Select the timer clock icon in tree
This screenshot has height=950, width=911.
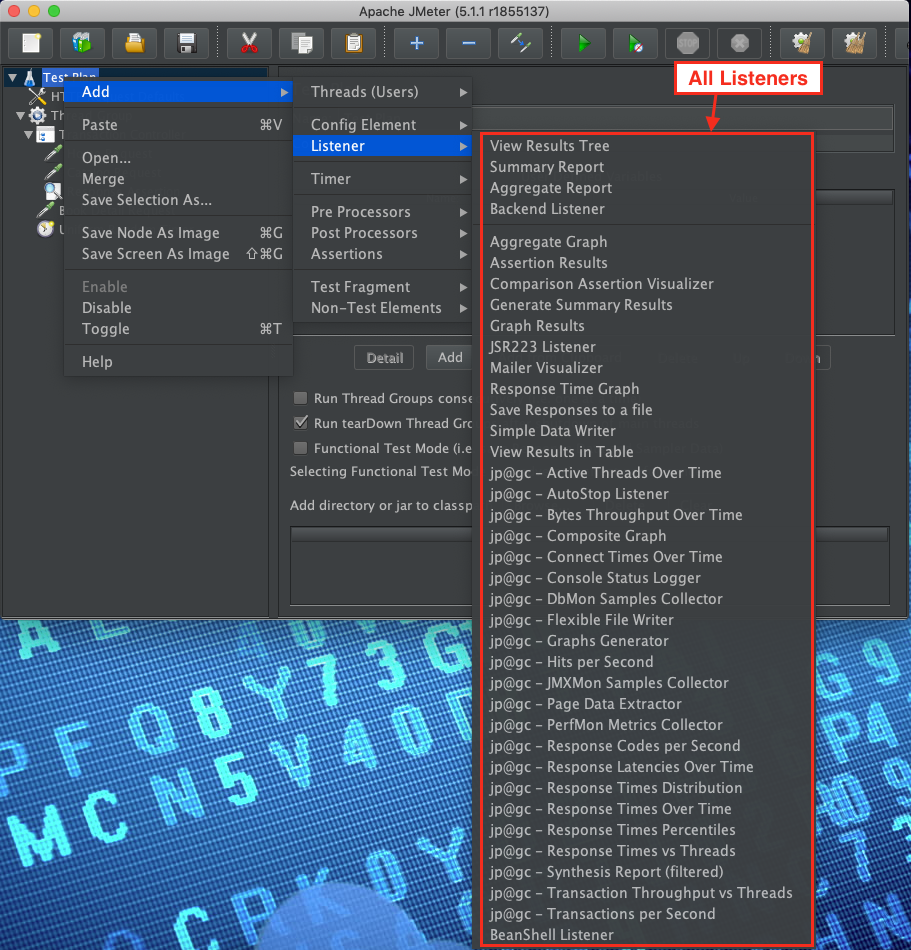point(45,229)
